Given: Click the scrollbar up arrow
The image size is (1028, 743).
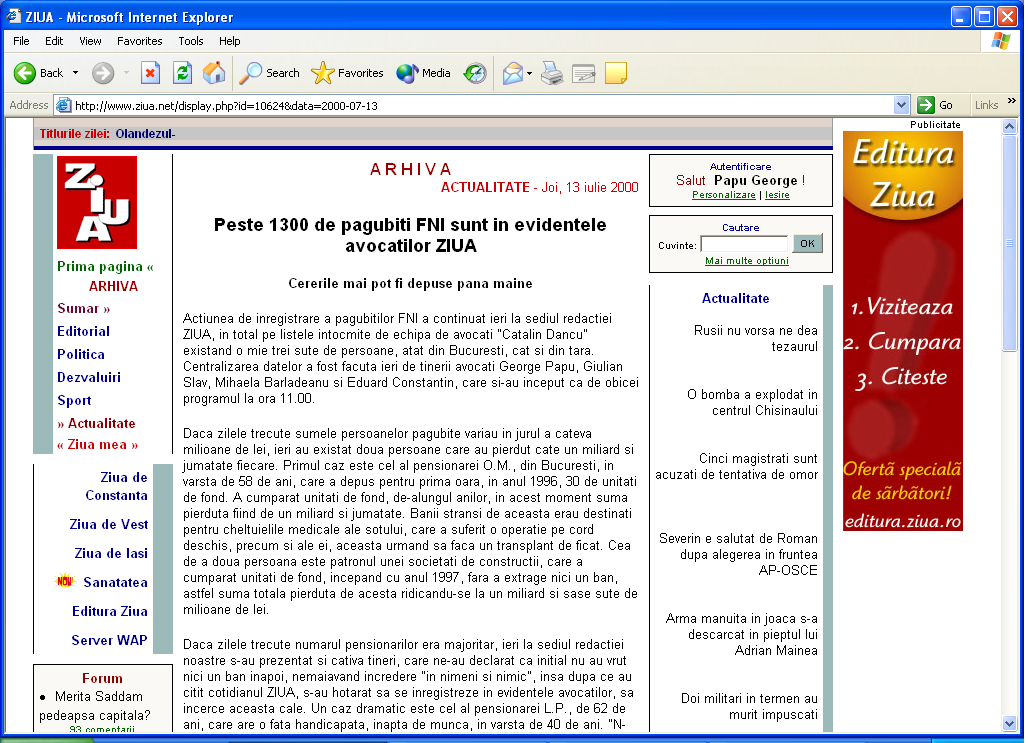Looking at the screenshot, I should [x=1010, y=126].
